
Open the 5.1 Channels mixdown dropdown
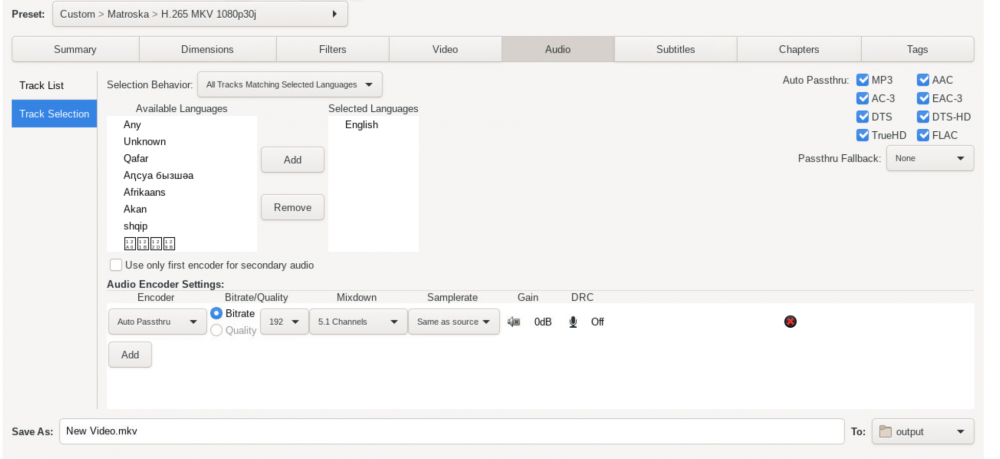point(358,322)
